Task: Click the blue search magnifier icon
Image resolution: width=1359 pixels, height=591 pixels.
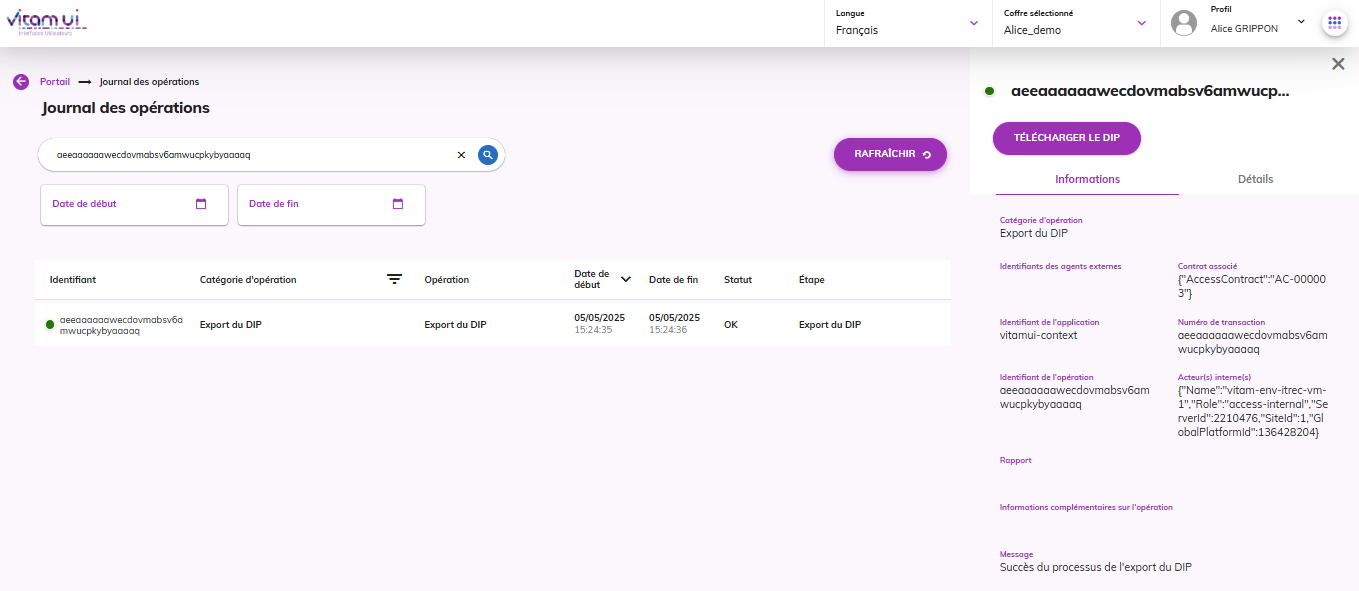Action: pos(487,155)
